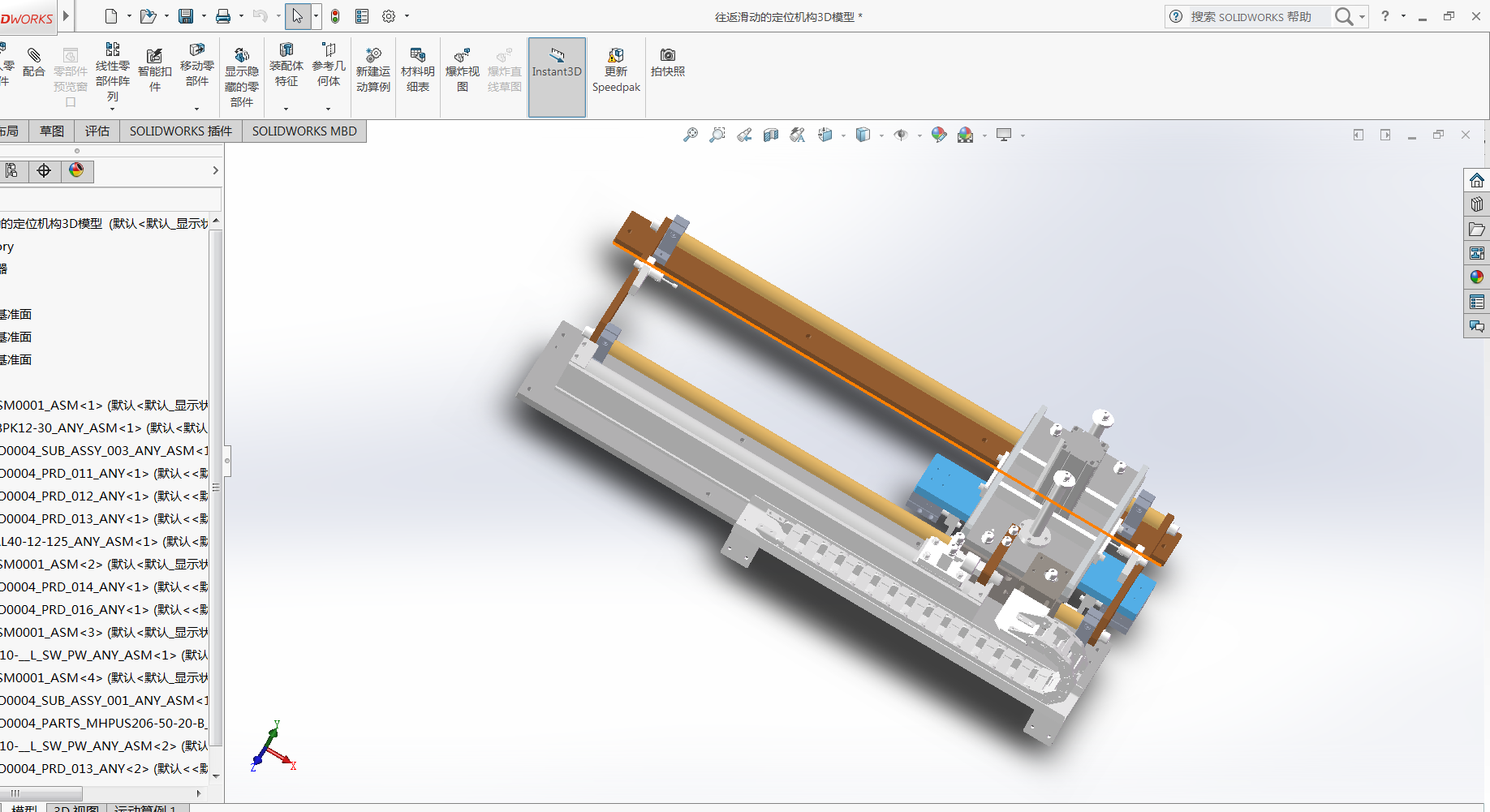Expand the Display Style cube dropdown
This screenshot has width=1490, height=812.
pos(881,135)
